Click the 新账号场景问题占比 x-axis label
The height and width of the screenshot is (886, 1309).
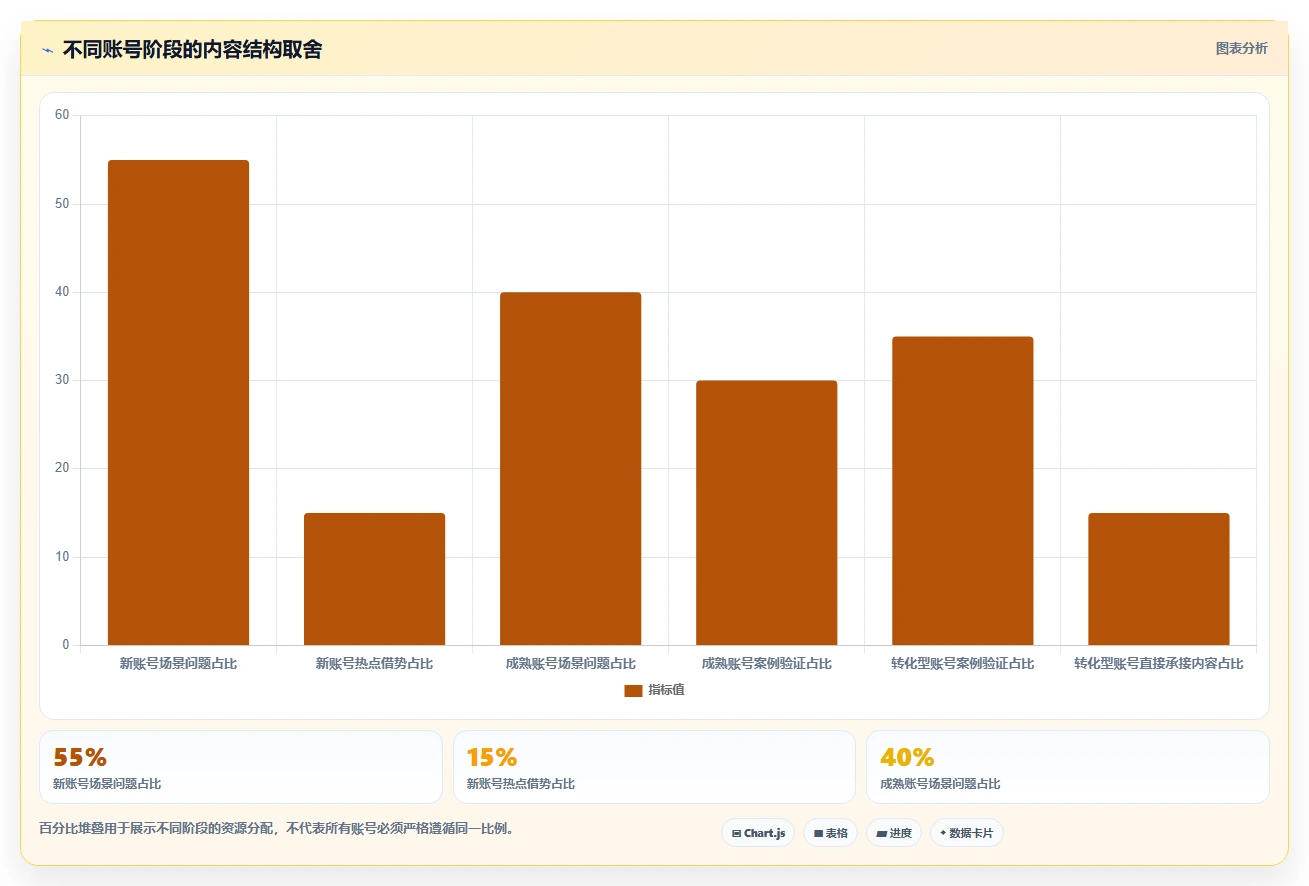coord(178,663)
